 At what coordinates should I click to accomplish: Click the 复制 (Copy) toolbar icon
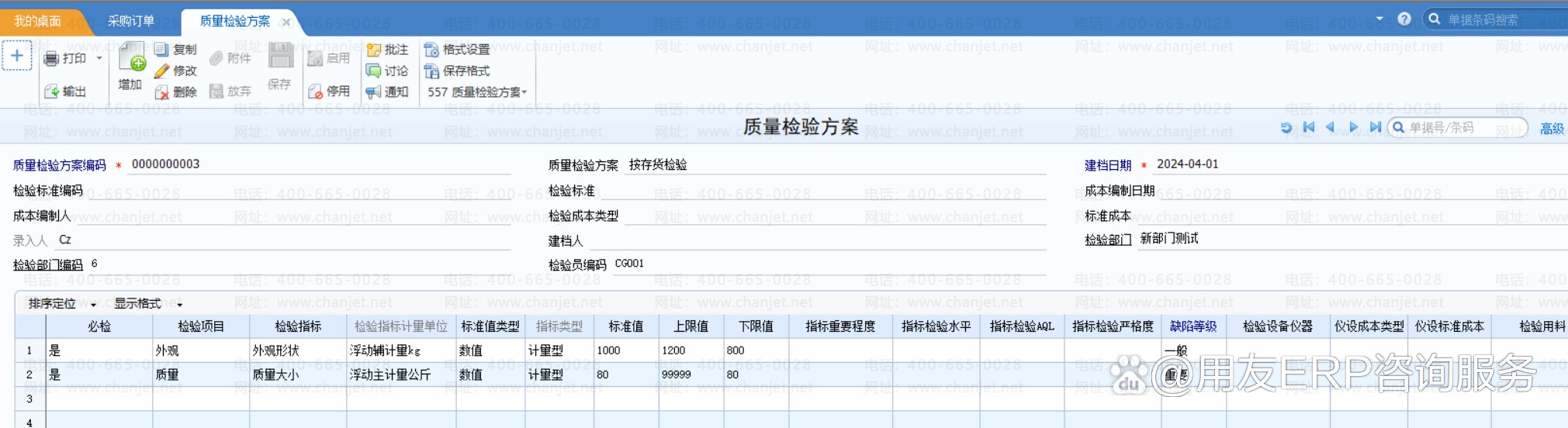(x=161, y=50)
